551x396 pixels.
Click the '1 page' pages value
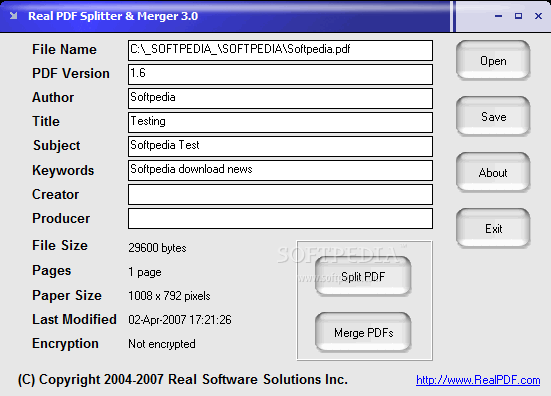(x=145, y=272)
